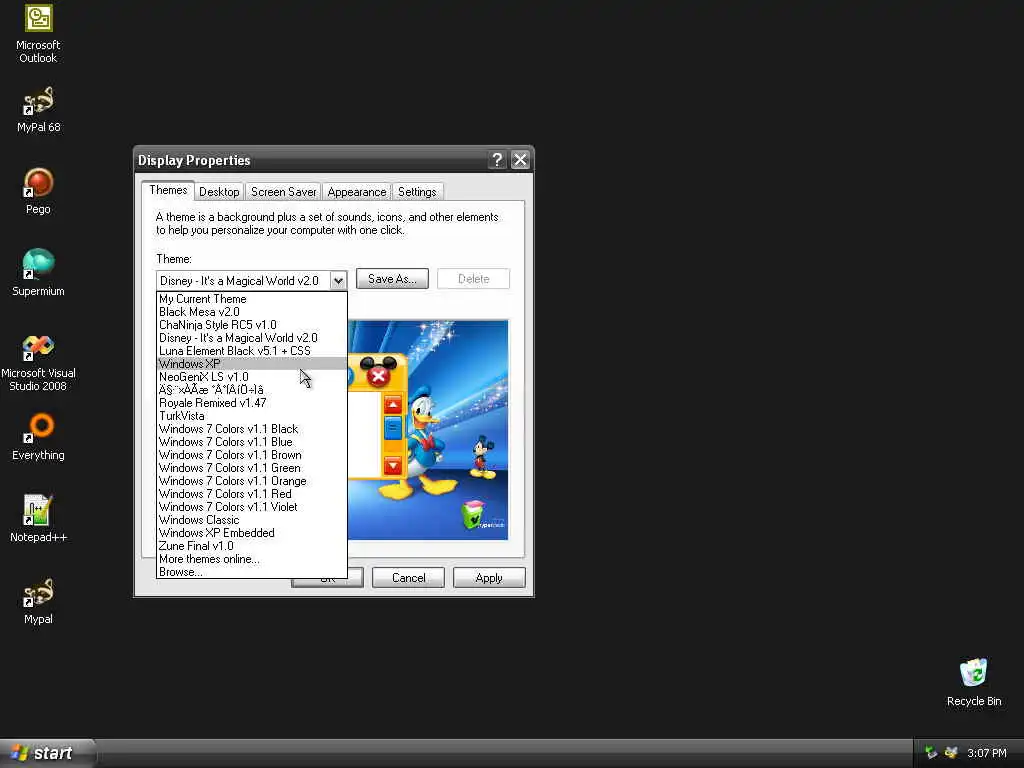Switch to the Desktop tab
Image resolution: width=1024 pixels, height=768 pixels.
(x=219, y=192)
